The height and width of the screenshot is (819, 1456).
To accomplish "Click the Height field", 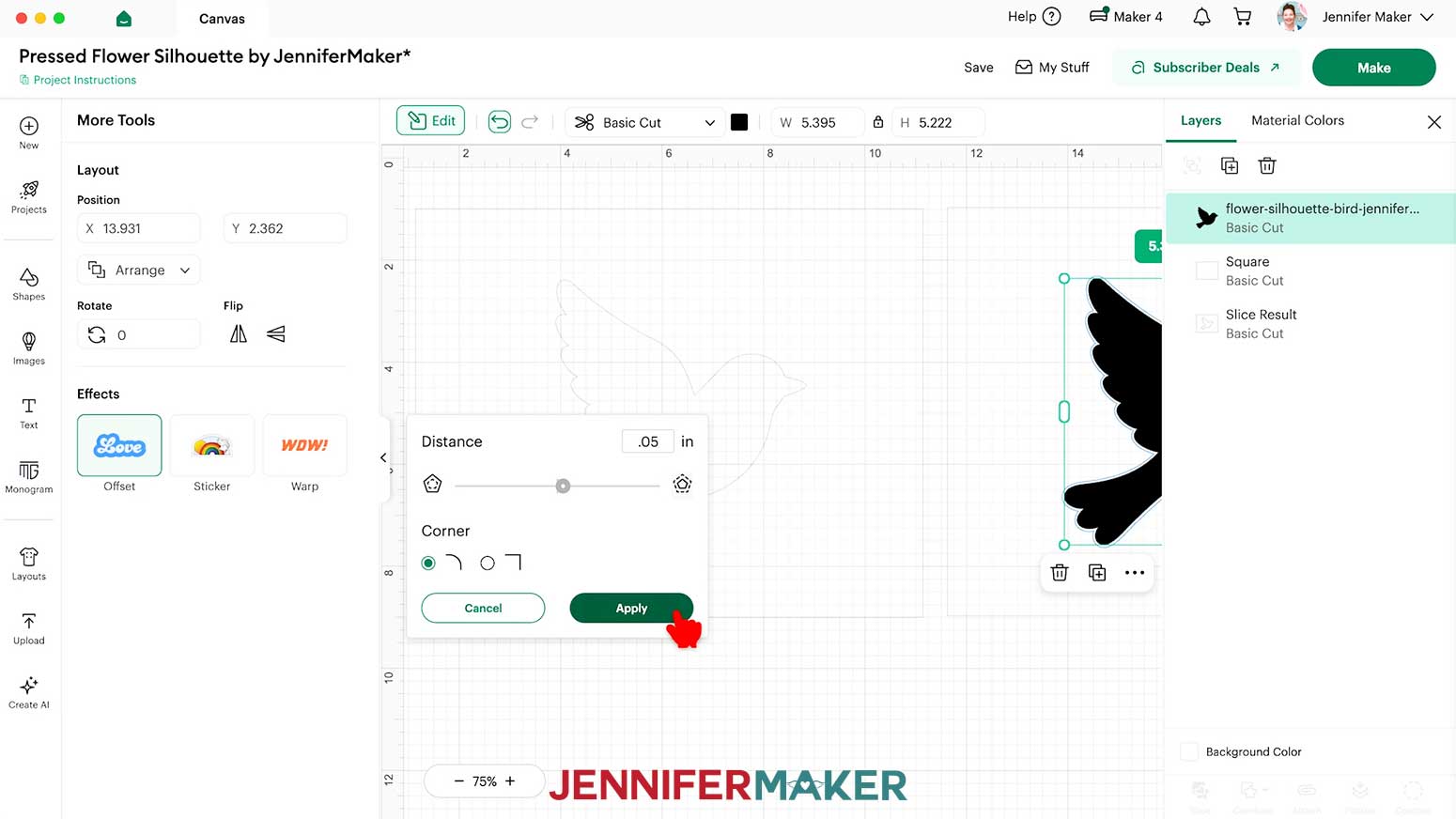I will click(x=938, y=122).
